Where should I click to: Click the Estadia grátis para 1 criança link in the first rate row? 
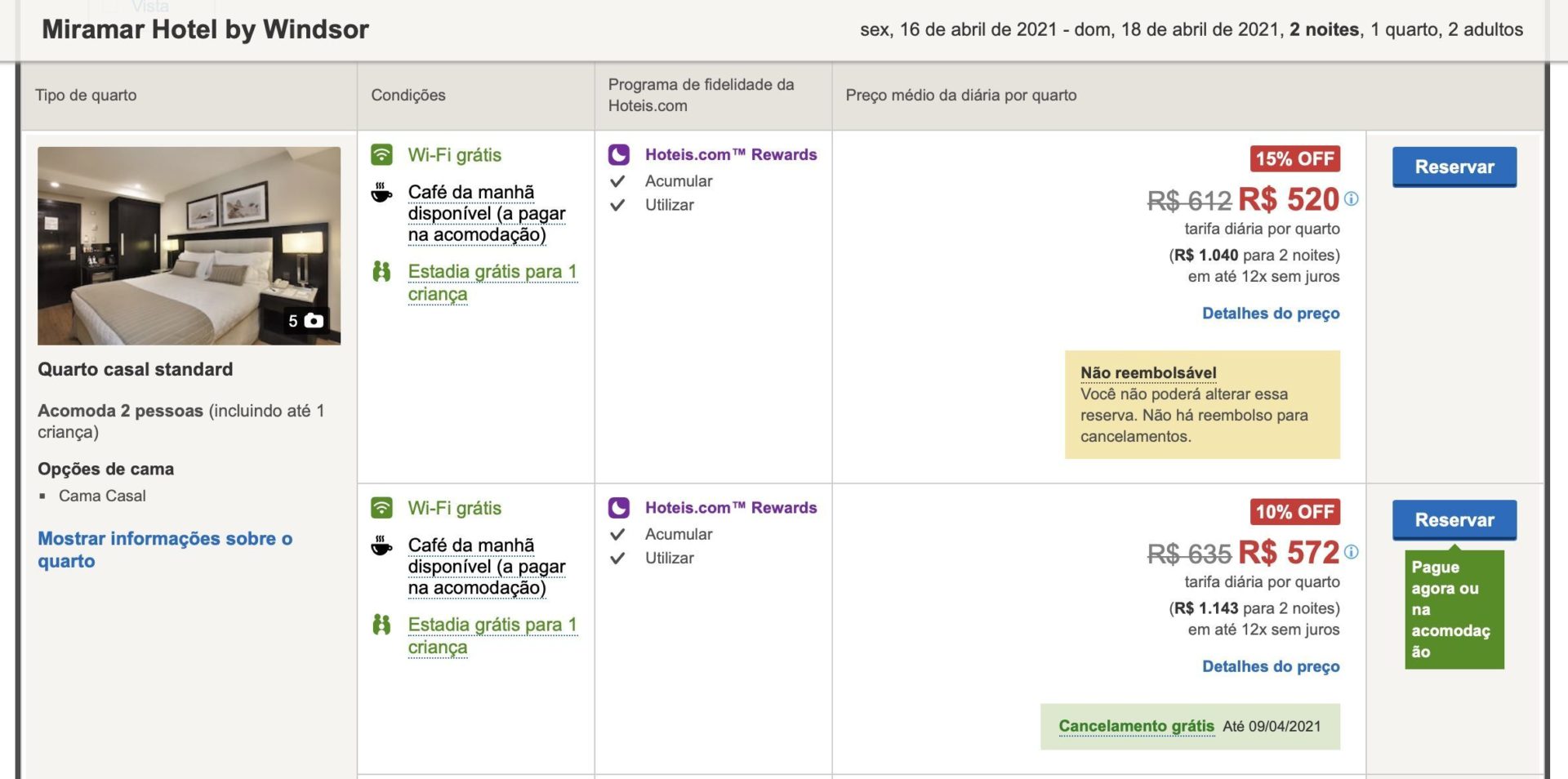pos(492,283)
